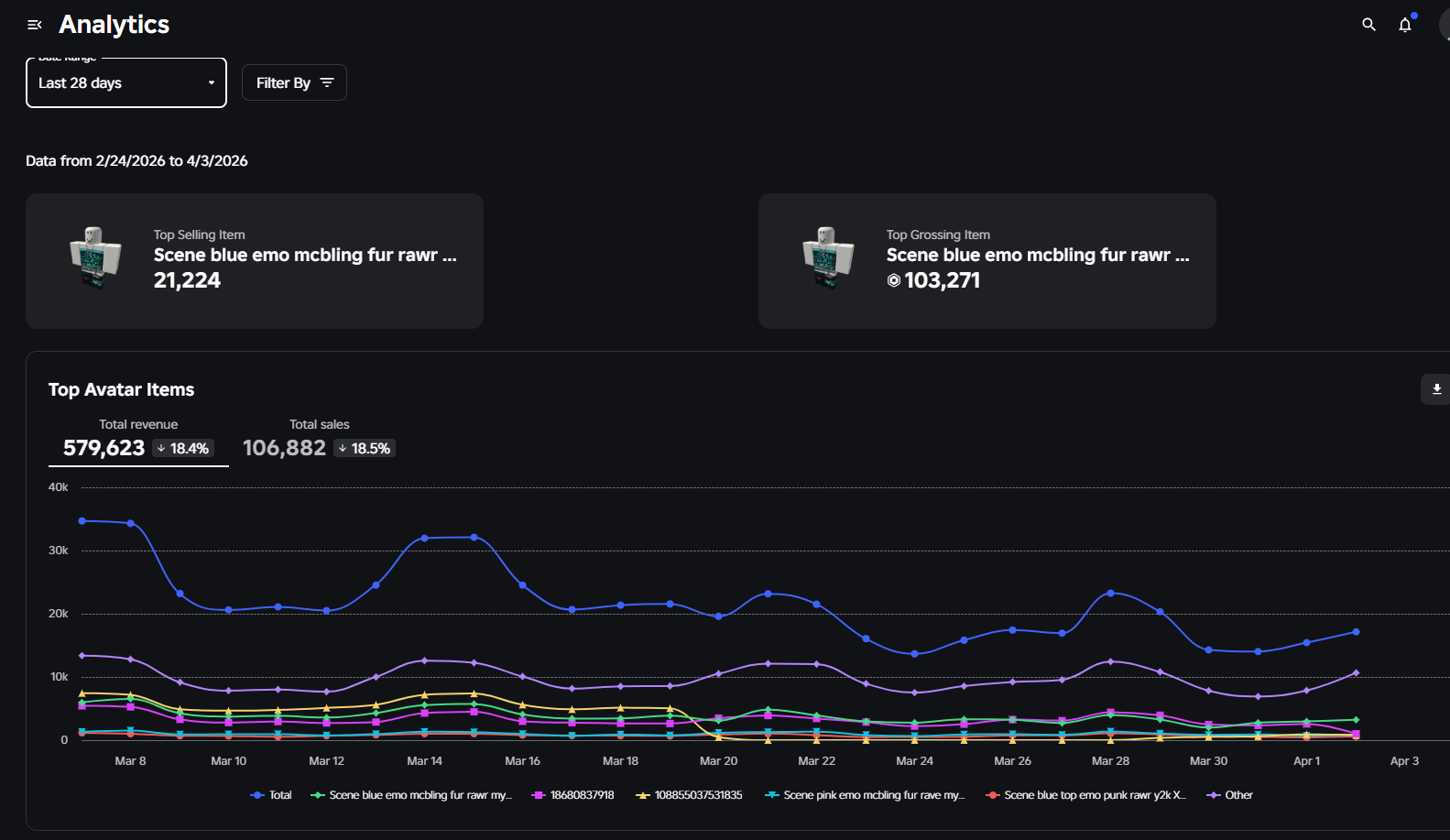This screenshot has height=840, width=1450.
Task: Toggle Scene blue top emo punk series
Action: click(1086, 795)
